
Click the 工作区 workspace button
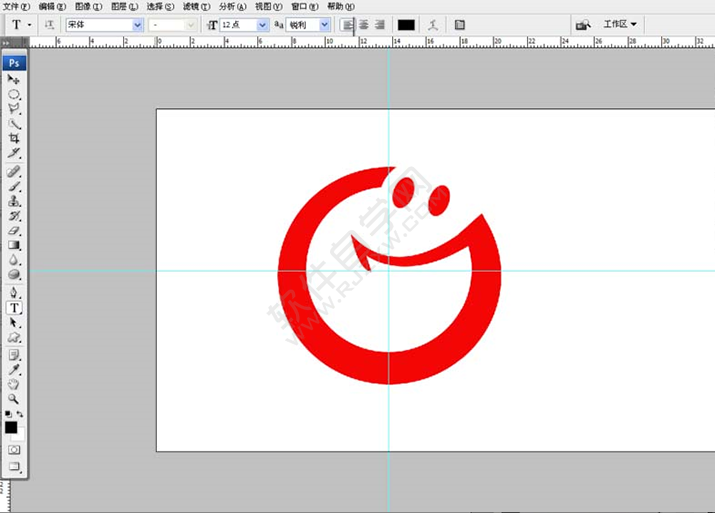coord(620,24)
